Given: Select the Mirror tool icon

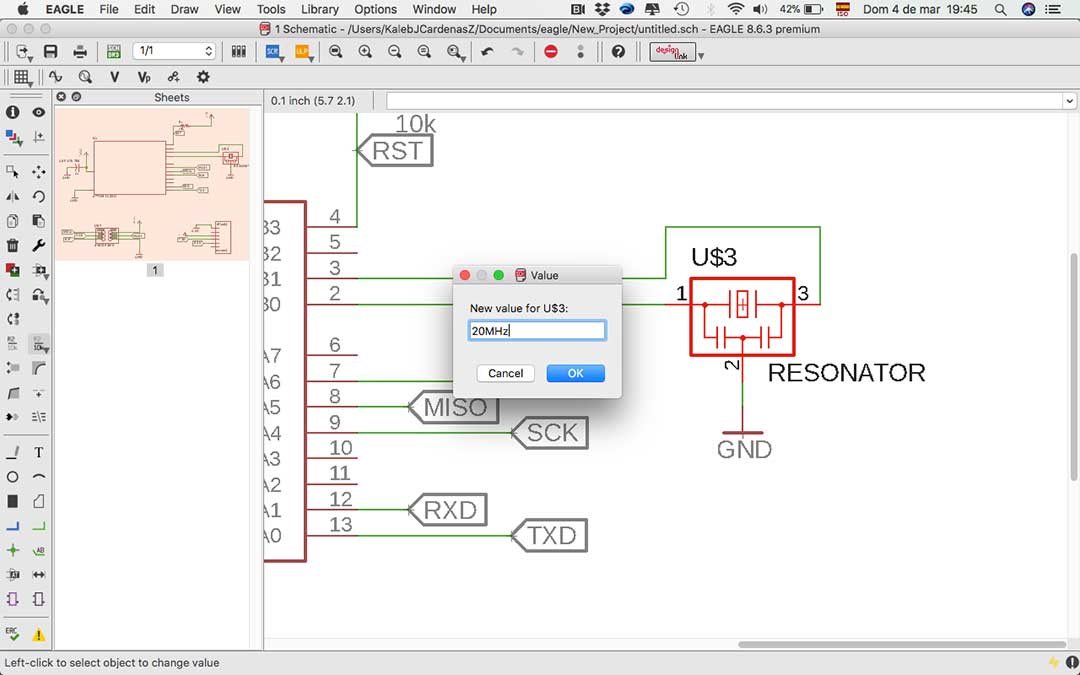Looking at the screenshot, I should pyautogui.click(x=12, y=197).
